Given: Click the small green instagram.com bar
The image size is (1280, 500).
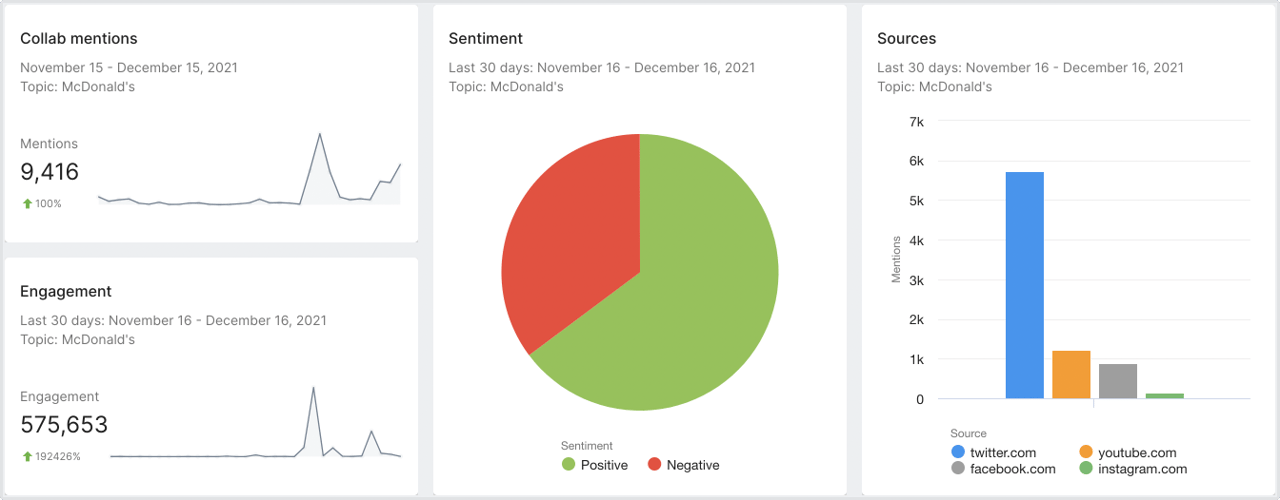Looking at the screenshot, I should (1164, 396).
